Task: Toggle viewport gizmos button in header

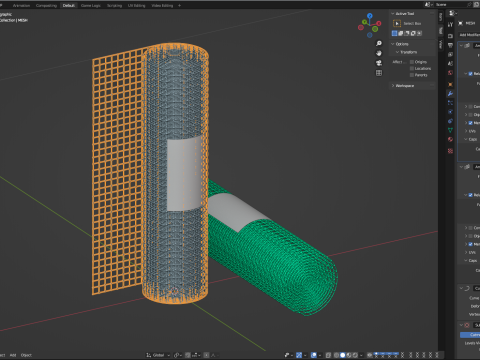Action: (x=299, y=355)
